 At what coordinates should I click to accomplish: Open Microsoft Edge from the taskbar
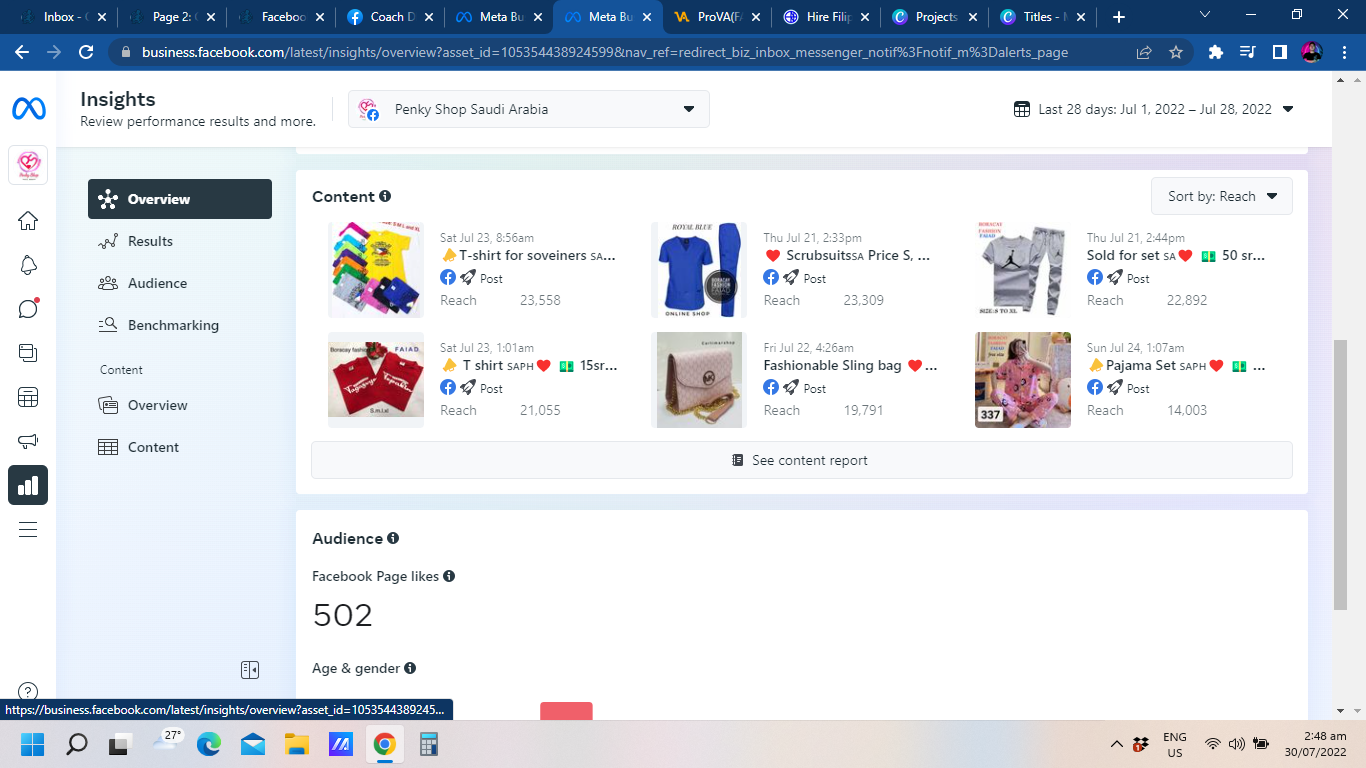point(209,744)
